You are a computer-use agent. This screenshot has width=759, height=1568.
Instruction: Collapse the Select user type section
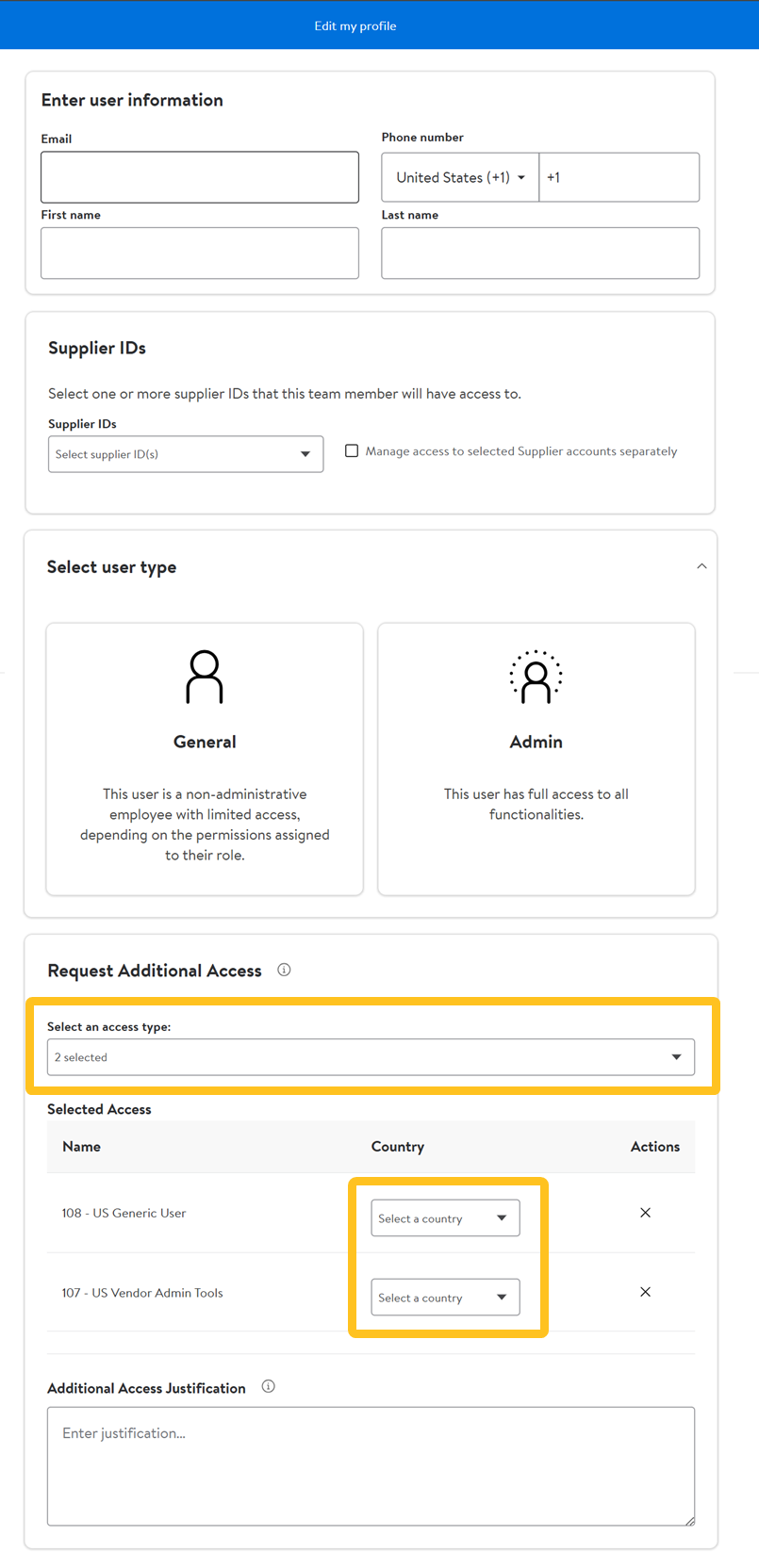[x=701, y=566]
